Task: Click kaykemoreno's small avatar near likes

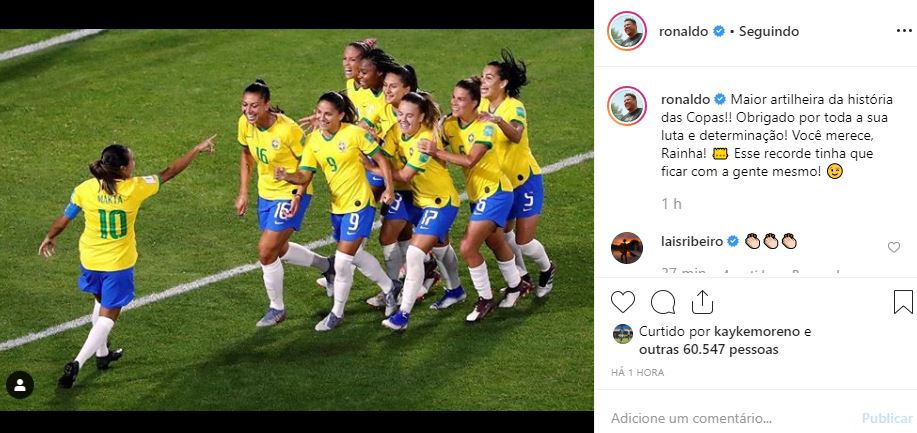Action: coord(623,334)
